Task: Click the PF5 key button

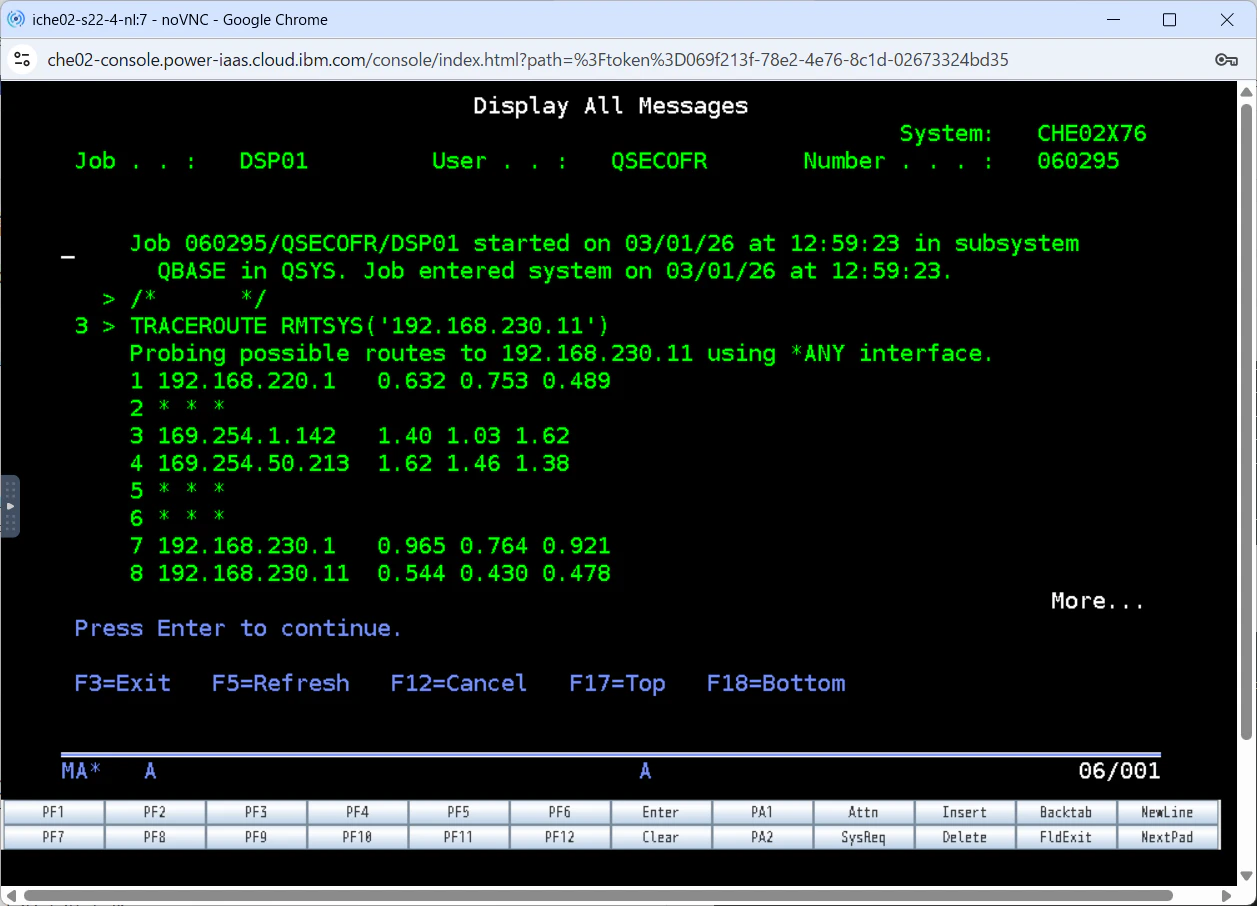Action: coord(459,812)
